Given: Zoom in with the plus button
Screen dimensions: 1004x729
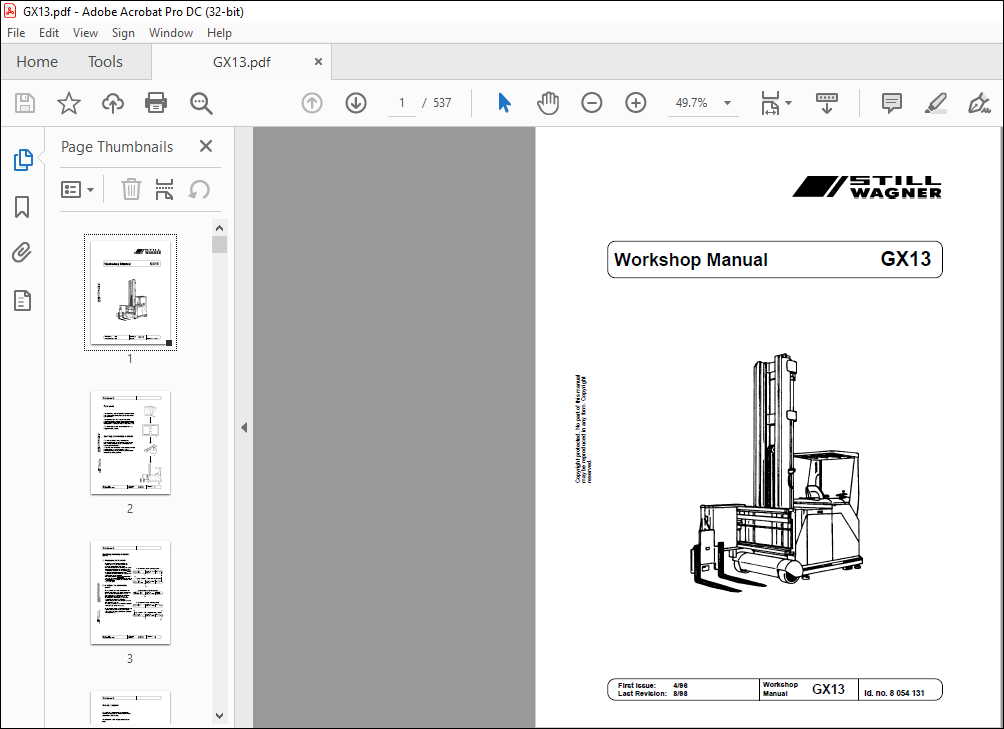Looking at the screenshot, I should click(x=636, y=103).
